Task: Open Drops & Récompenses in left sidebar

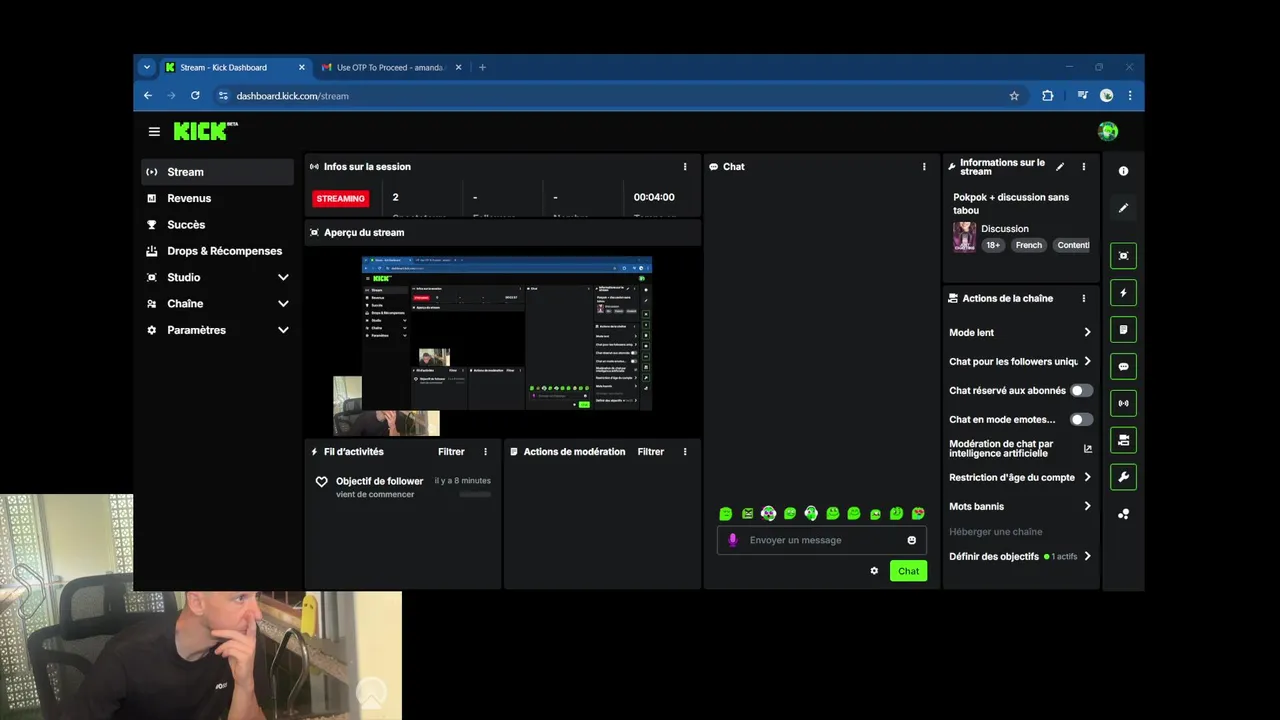Action: tap(218, 251)
